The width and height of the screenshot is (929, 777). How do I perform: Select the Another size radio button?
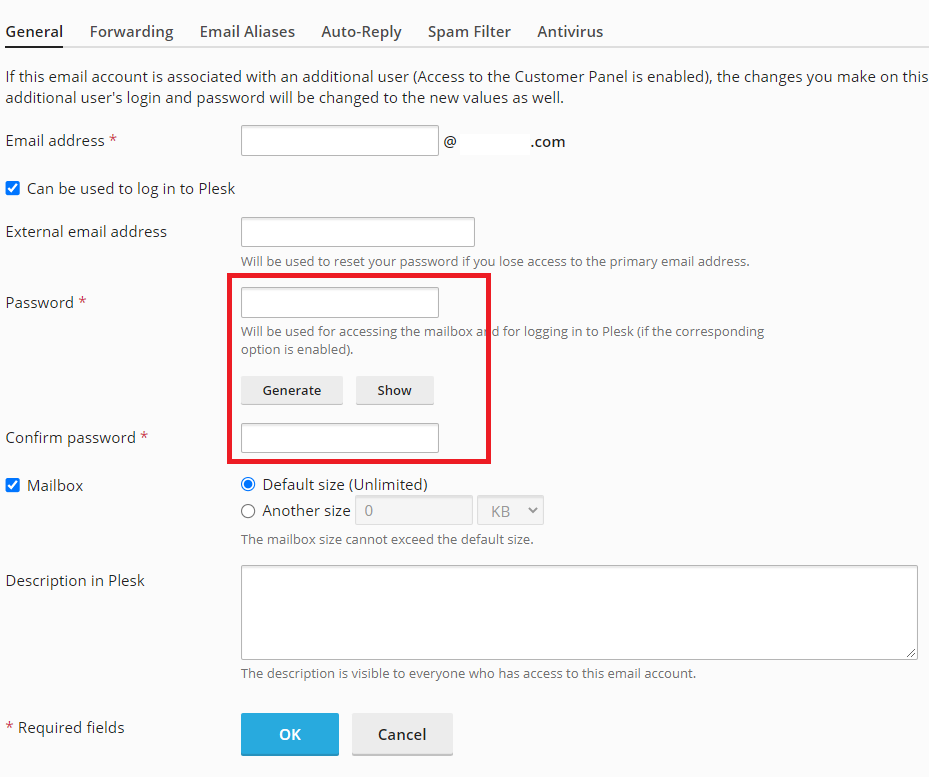pos(248,511)
